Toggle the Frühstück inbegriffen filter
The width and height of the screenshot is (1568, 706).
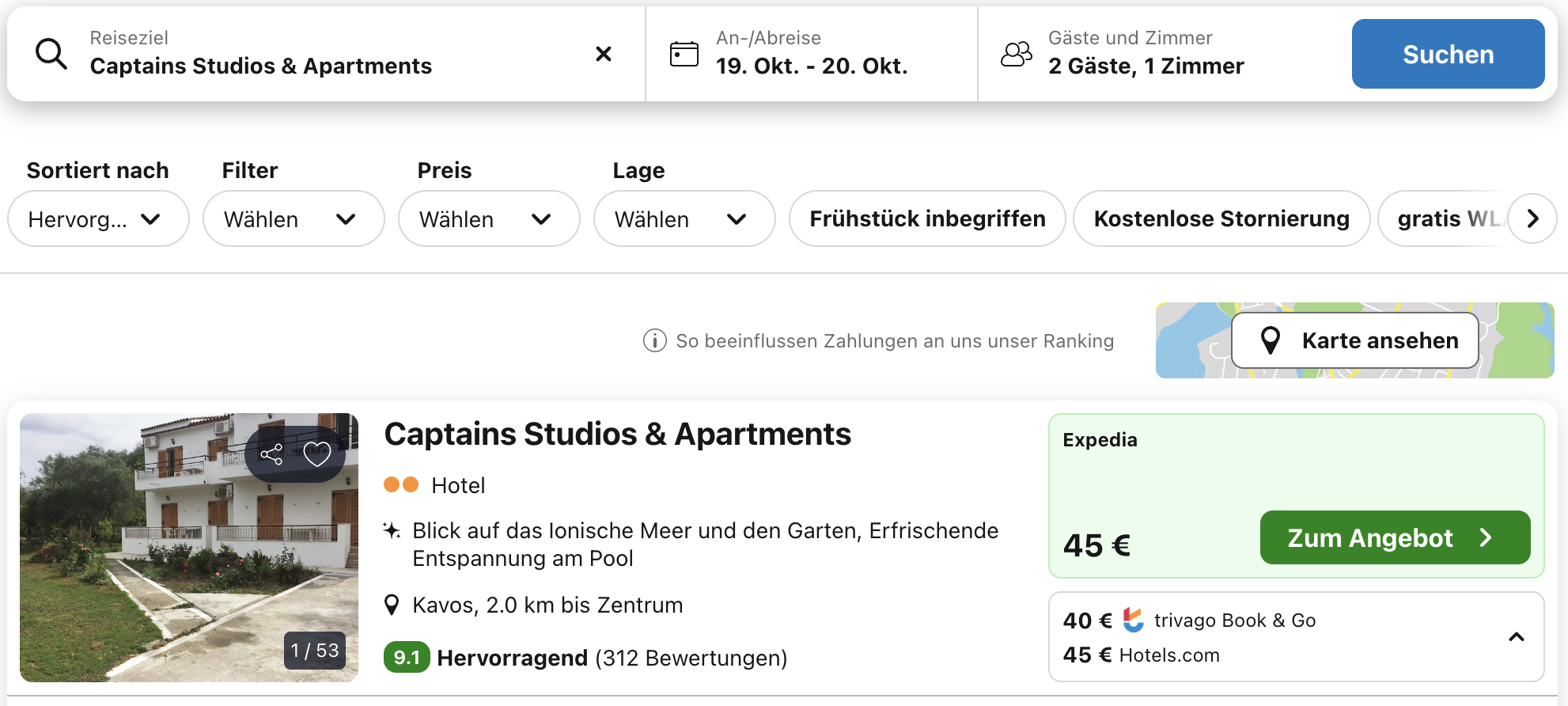[x=927, y=218]
